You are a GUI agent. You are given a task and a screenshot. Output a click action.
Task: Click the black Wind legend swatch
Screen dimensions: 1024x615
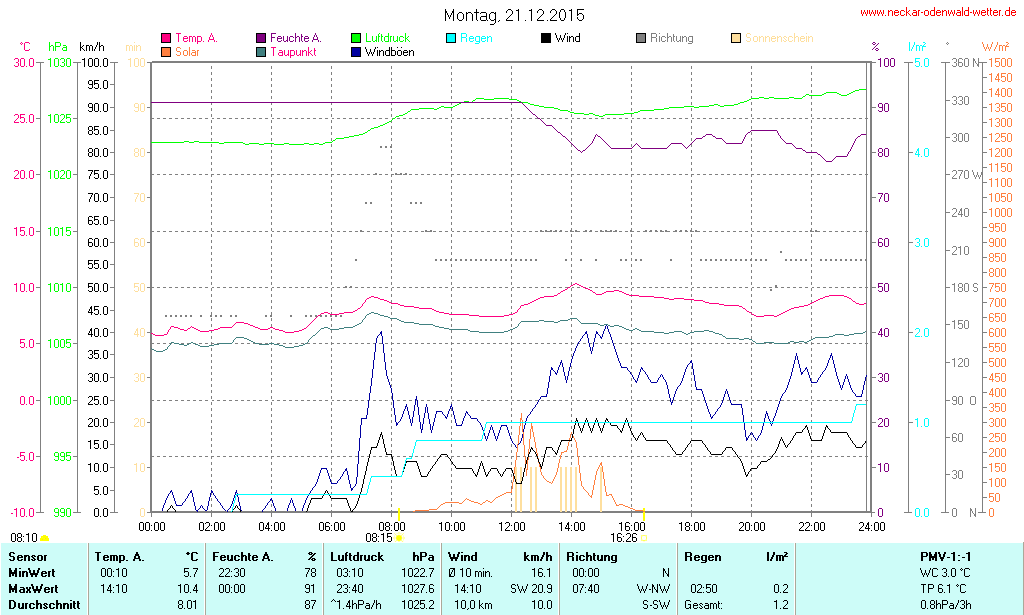546,38
